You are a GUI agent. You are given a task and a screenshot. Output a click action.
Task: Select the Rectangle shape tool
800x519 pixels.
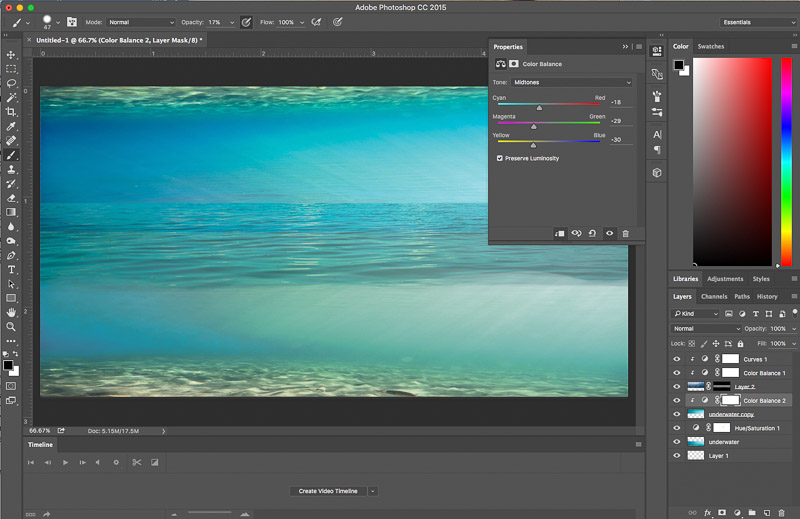tap(11, 298)
